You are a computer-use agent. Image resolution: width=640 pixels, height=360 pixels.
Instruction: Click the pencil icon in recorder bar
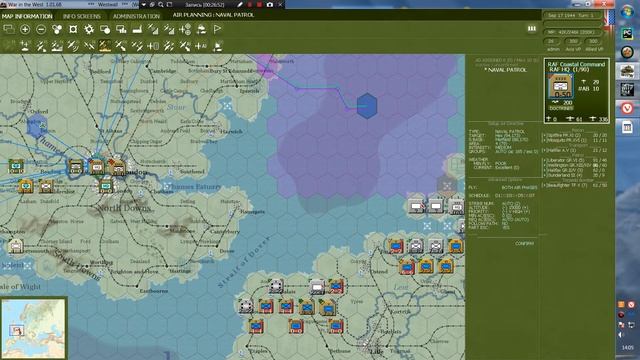tap(240, 4)
